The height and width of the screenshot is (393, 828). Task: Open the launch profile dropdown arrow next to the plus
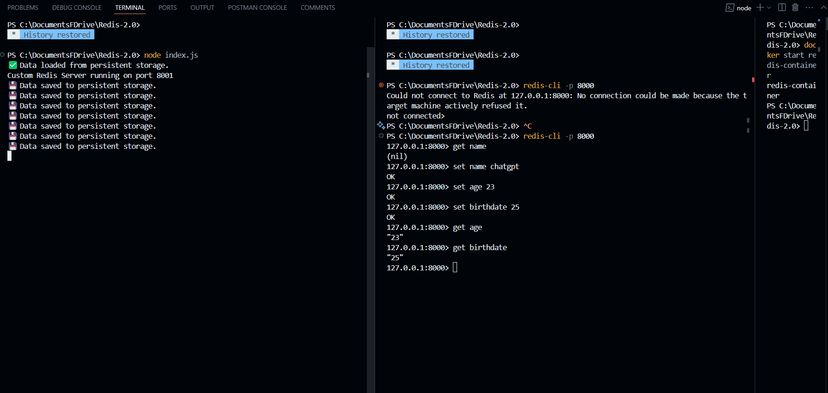tap(769, 7)
